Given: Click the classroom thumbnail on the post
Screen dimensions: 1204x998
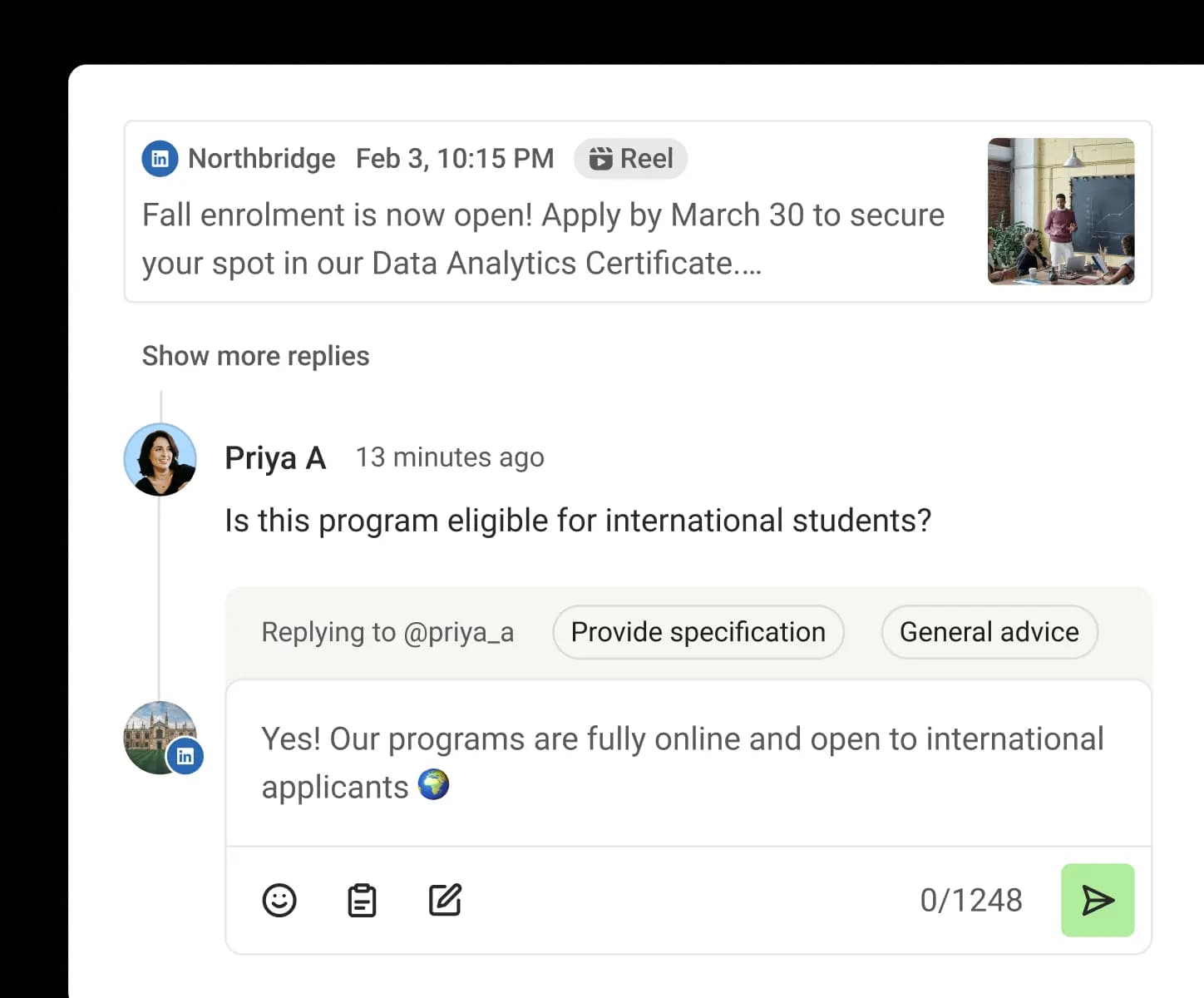Looking at the screenshot, I should point(1062,212).
